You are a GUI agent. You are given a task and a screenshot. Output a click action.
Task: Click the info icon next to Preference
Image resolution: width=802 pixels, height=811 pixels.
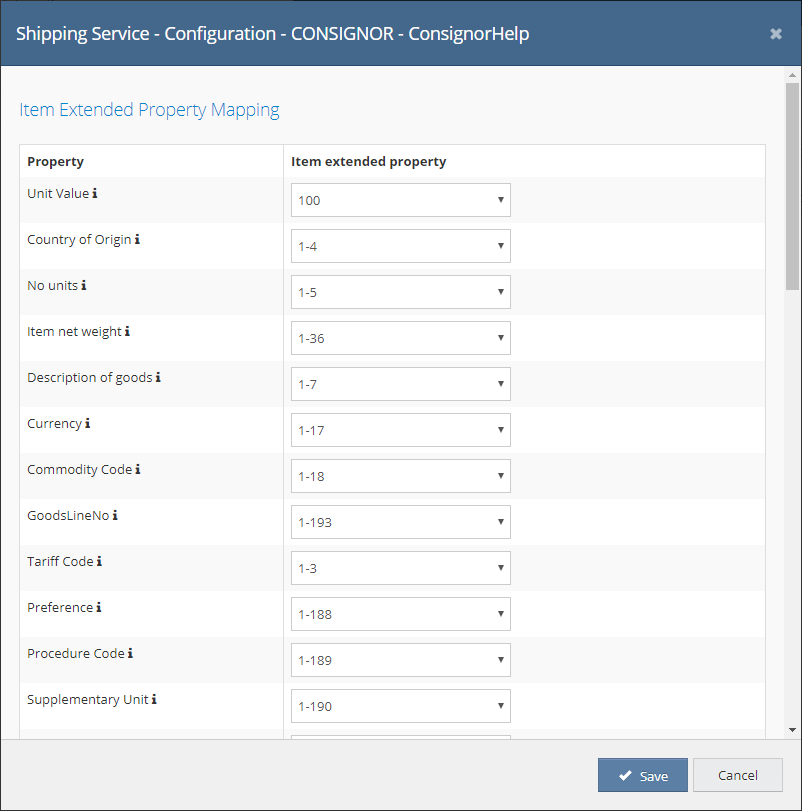[x=99, y=608]
